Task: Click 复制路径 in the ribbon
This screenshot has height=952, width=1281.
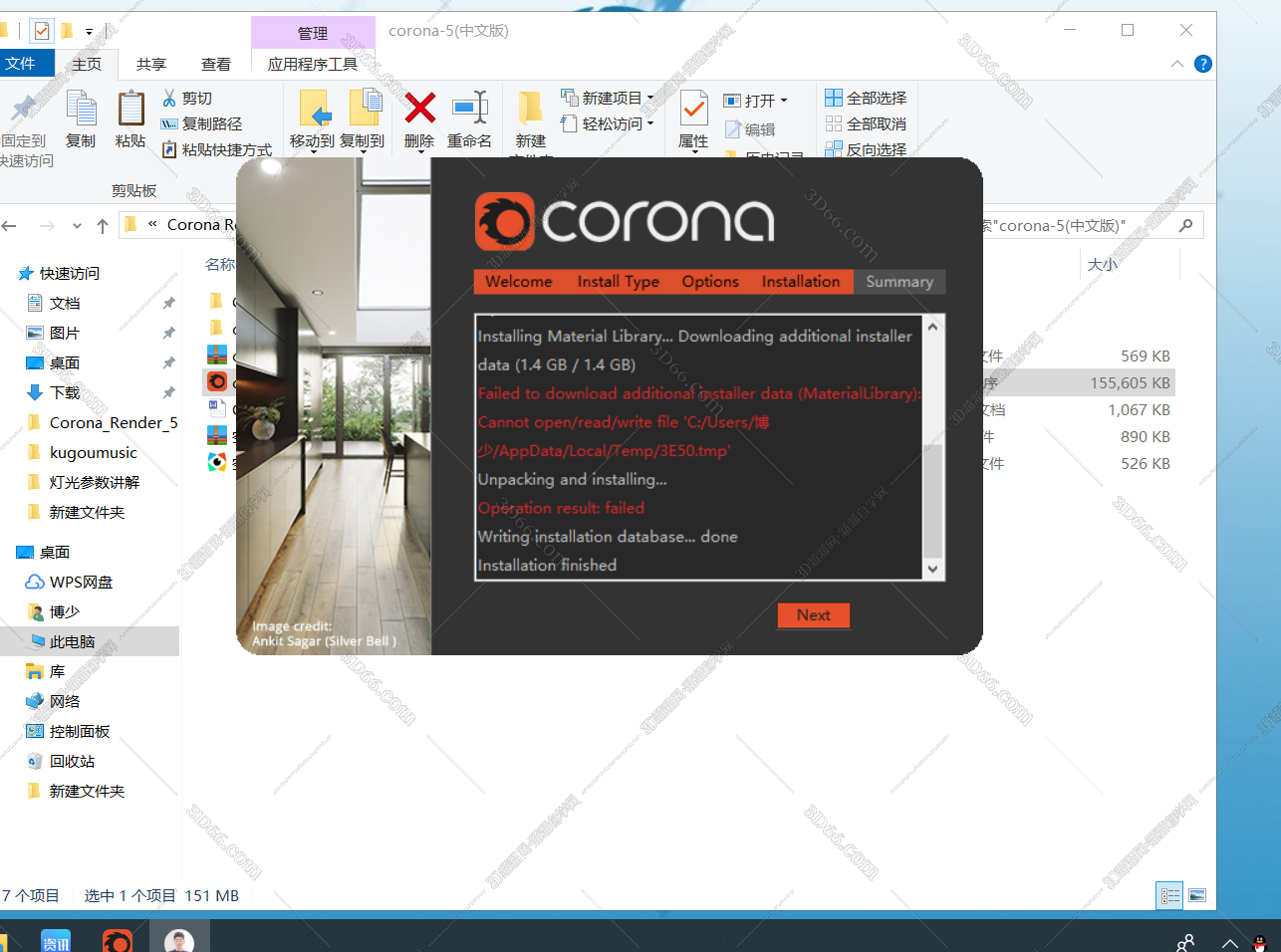Action: (201, 123)
